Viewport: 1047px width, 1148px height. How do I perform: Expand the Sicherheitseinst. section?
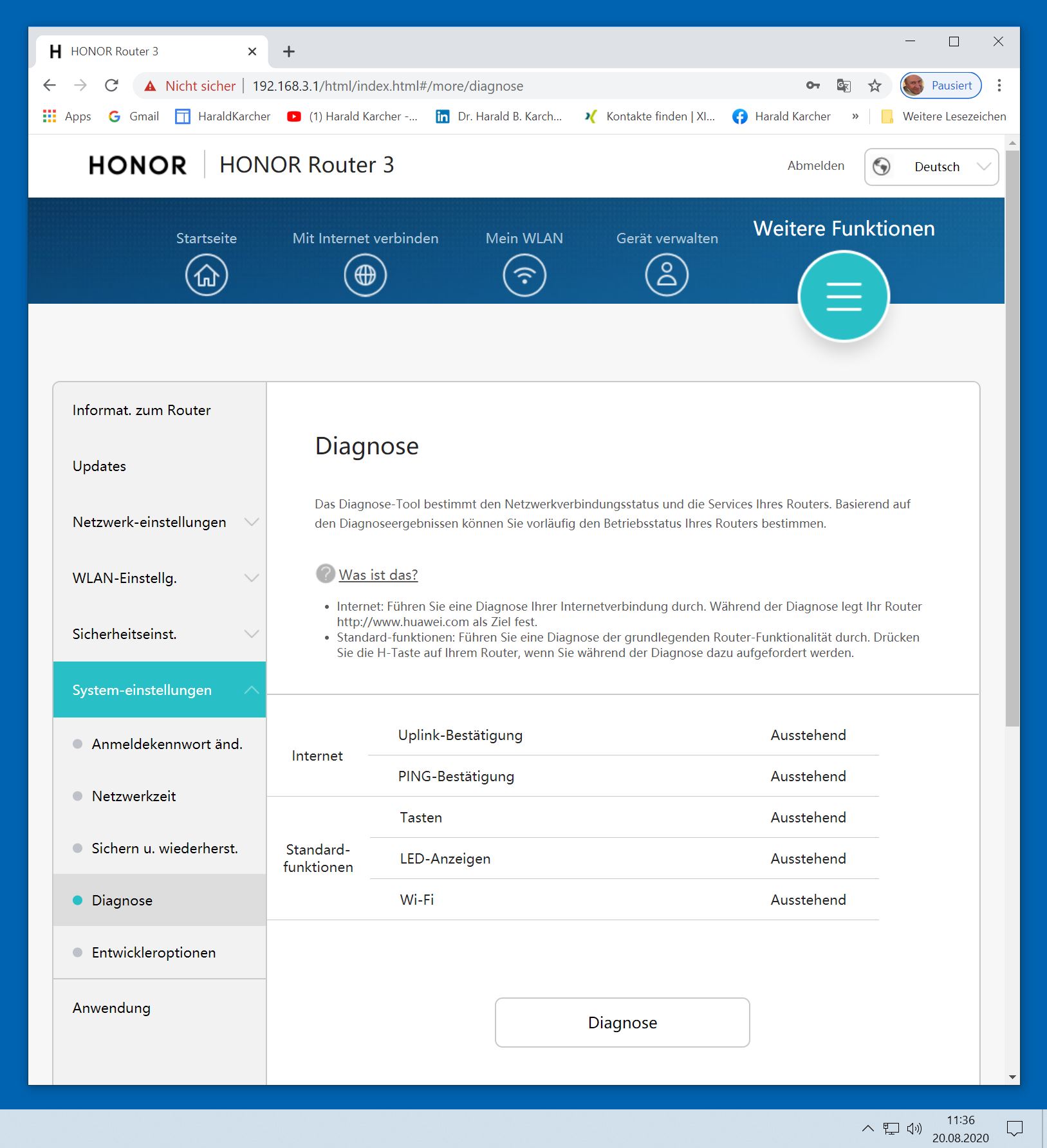(x=160, y=634)
